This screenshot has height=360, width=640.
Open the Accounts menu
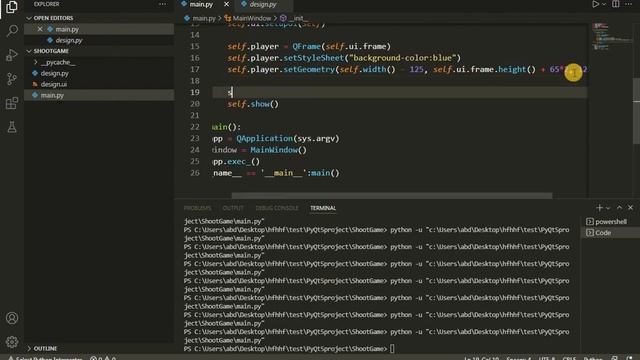tap(12, 318)
